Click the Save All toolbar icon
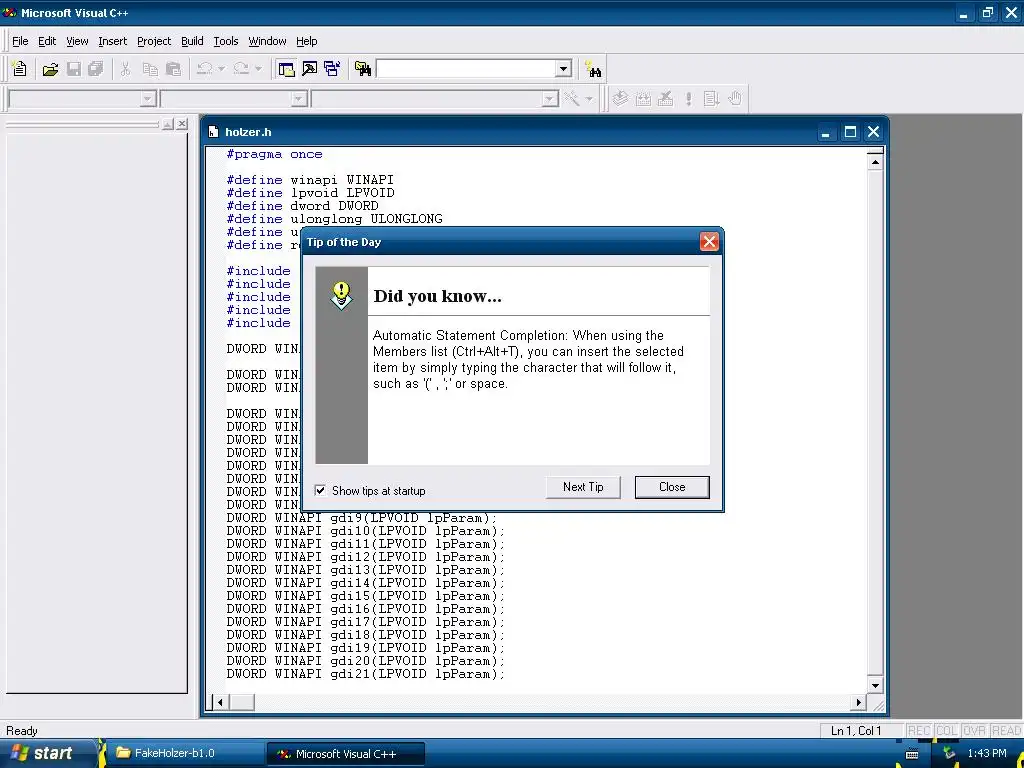This screenshot has width=1024, height=768. pyautogui.click(x=96, y=69)
